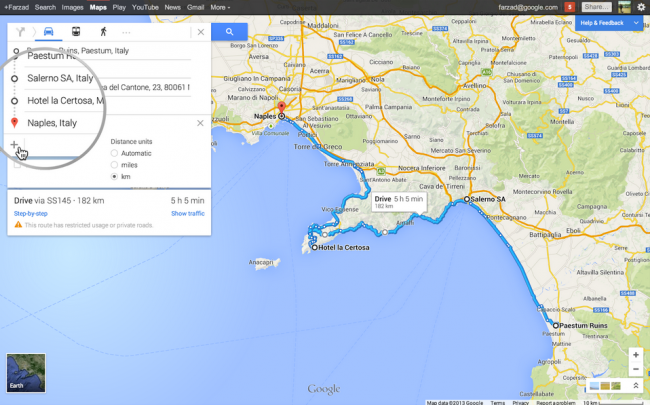Viewport: 650px width, 405px height.
Task: Click Show traffic link
Action: pyautogui.click(x=188, y=213)
